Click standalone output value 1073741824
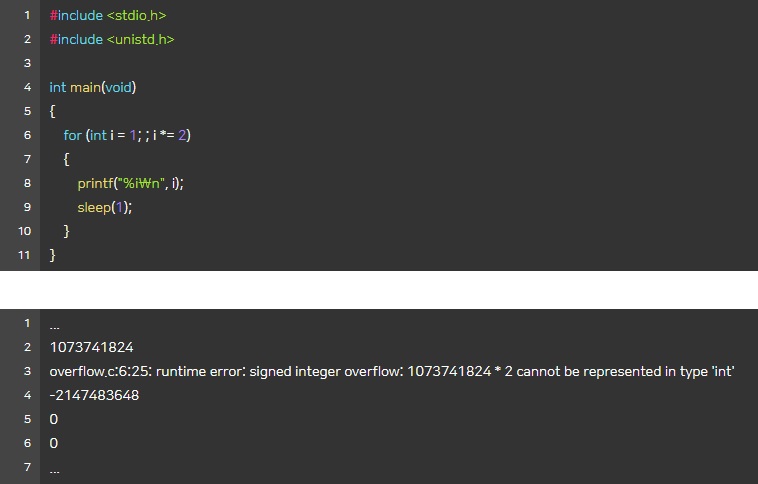 [x=91, y=347]
